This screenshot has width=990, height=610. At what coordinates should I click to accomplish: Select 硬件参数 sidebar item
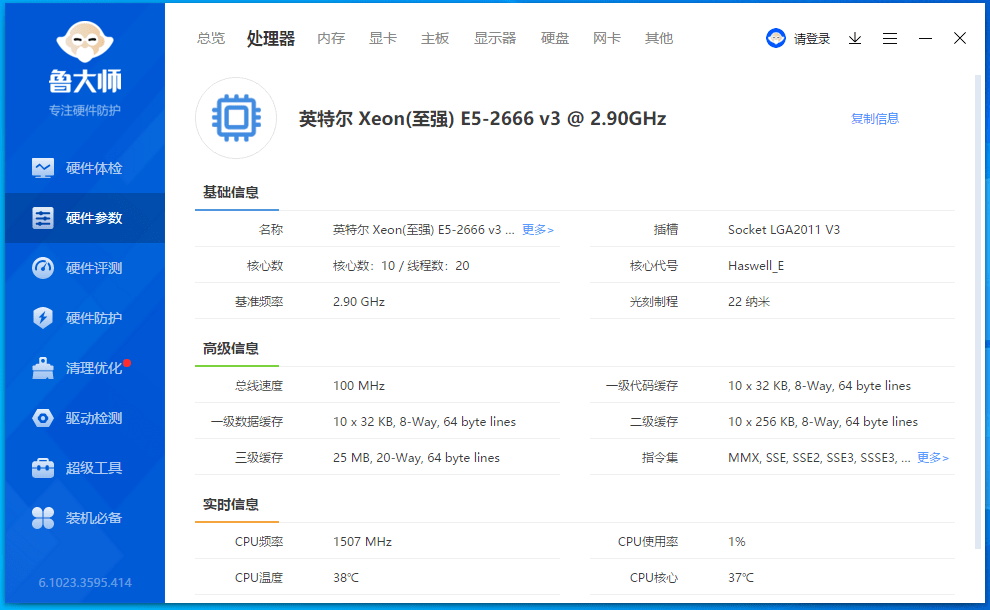pyautogui.click(x=85, y=218)
